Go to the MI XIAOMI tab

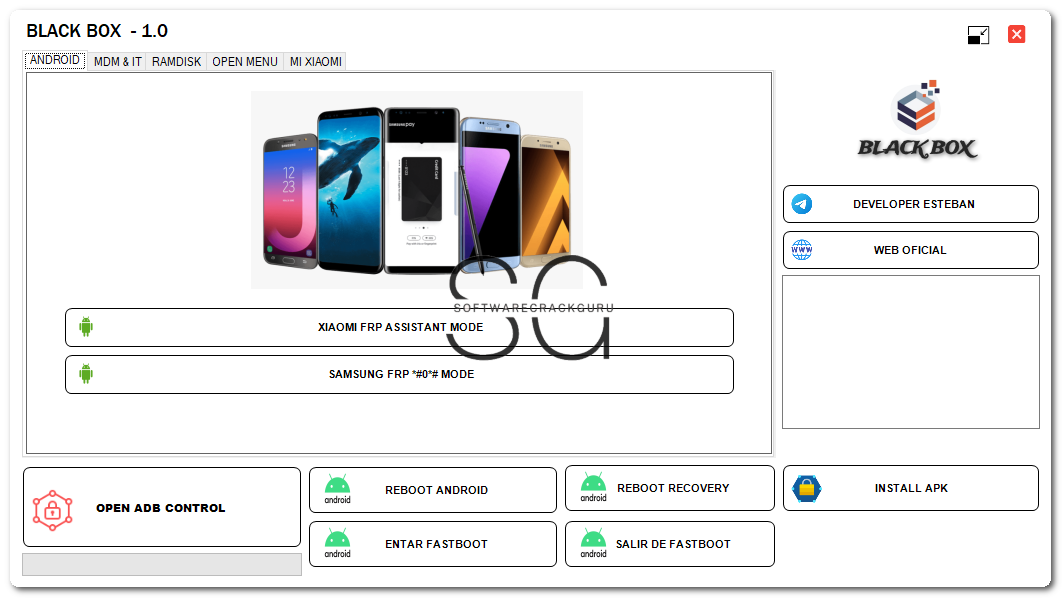coord(316,62)
